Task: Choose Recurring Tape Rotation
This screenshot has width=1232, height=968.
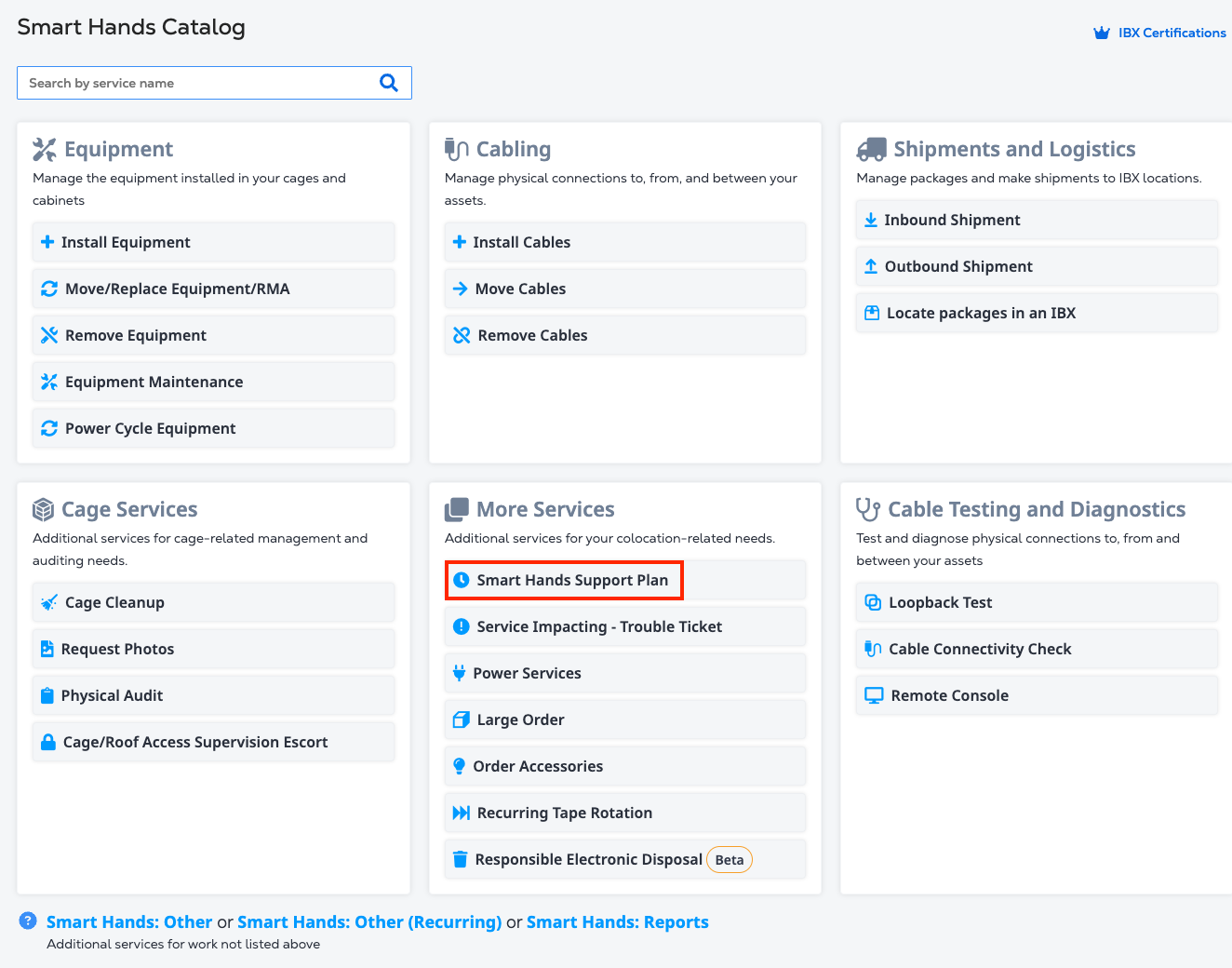Action: (x=625, y=813)
